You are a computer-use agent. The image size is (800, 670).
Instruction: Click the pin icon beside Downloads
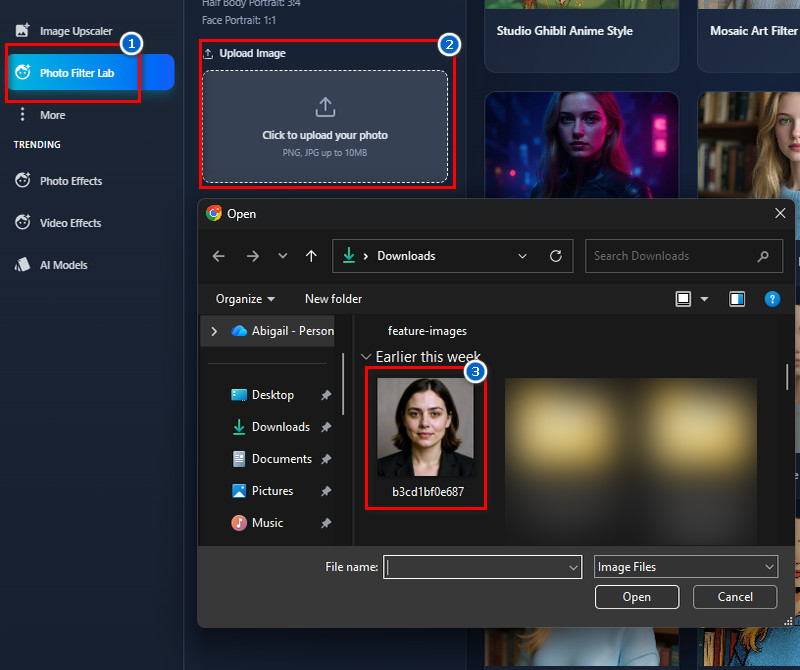(x=326, y=427)
